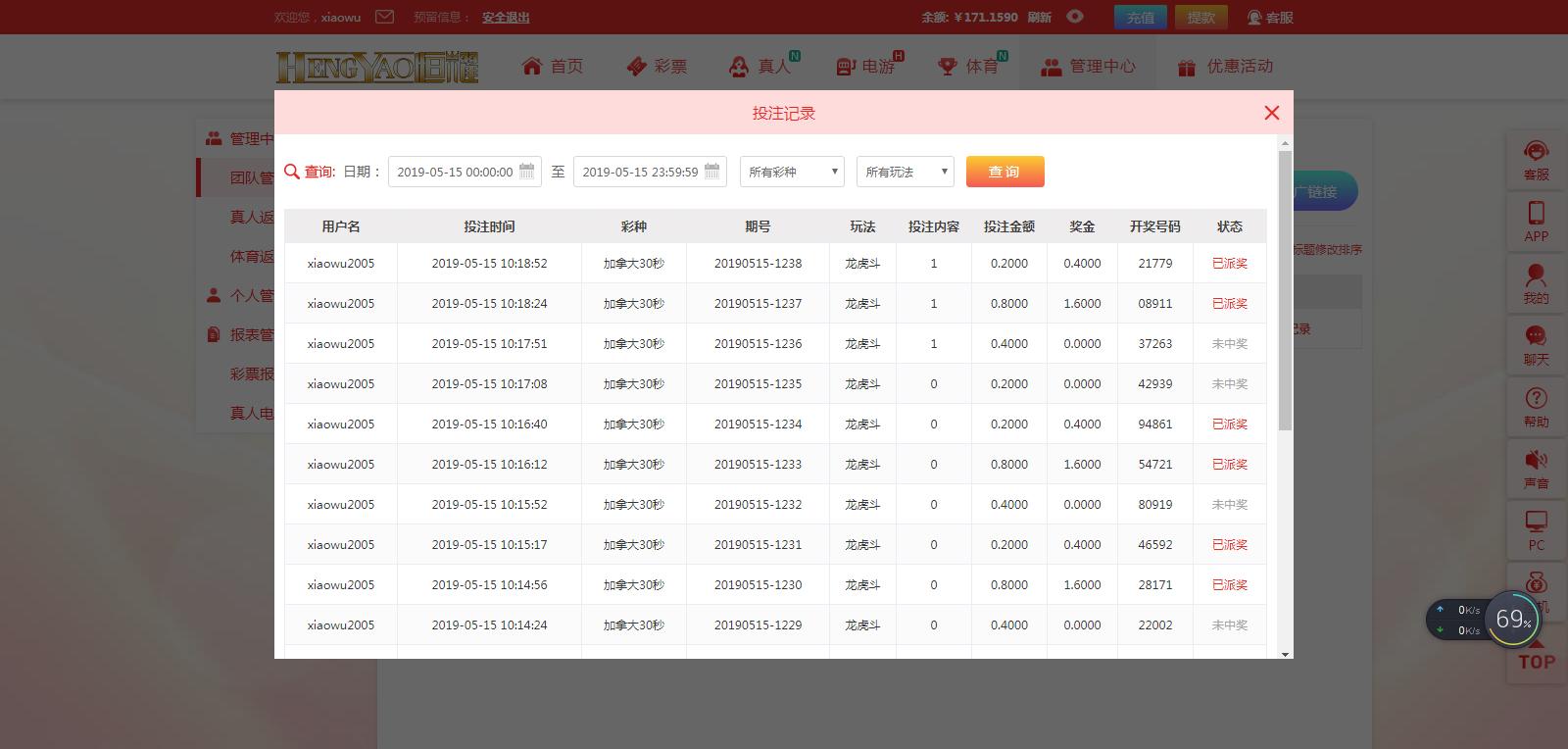Open the start date calendar icon
The width and height of the screenshot is (1568, 749).
(x=527, y=172)
